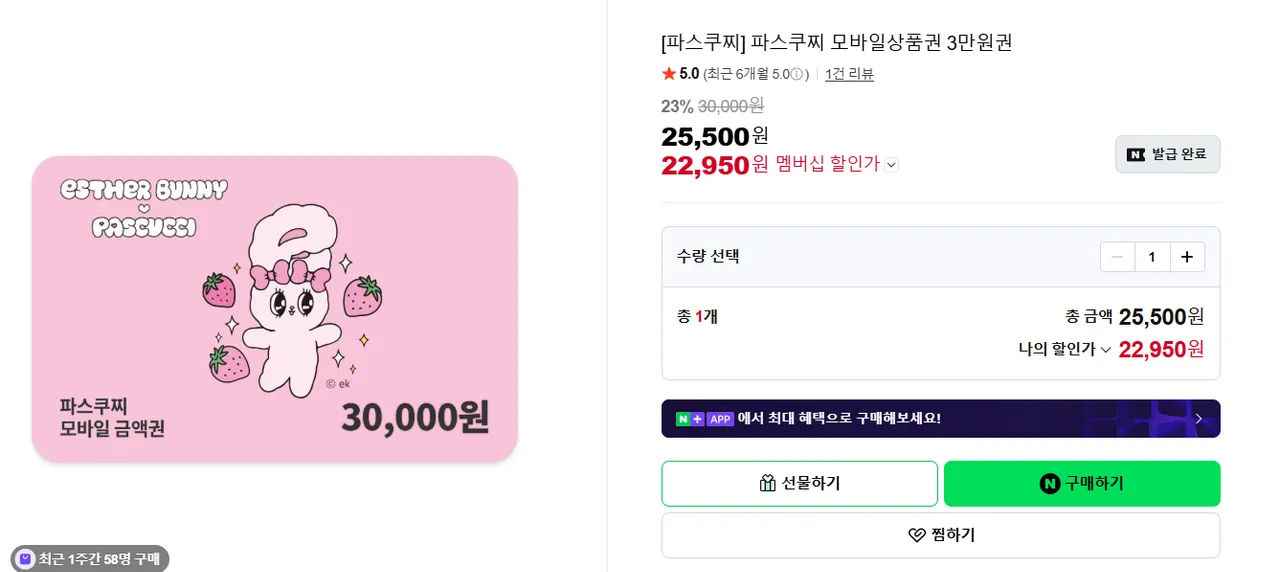Screen dimensions: 1280x572
Task: Click the pink Esther Bunny gift card image
Action: 275,309
